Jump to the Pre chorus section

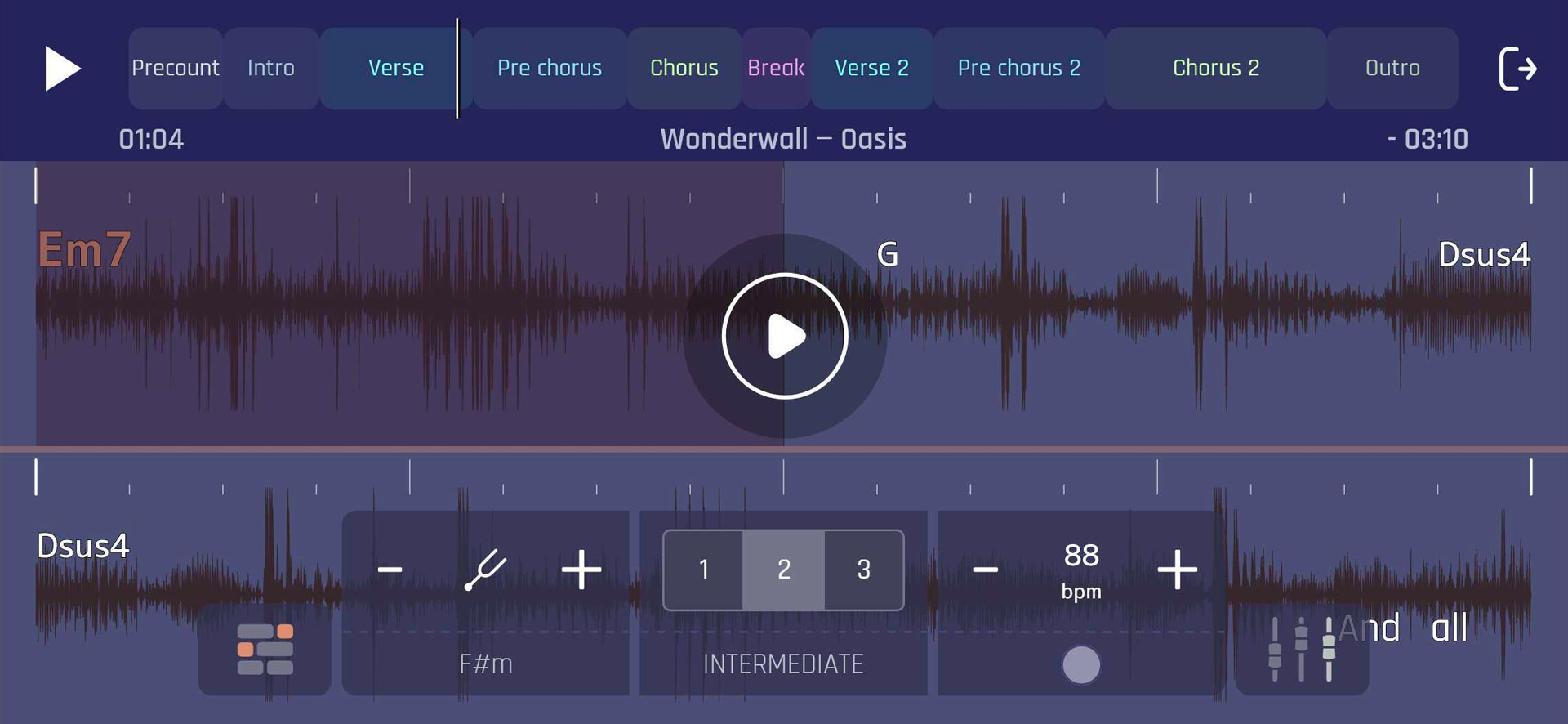(x=550, y=69)
